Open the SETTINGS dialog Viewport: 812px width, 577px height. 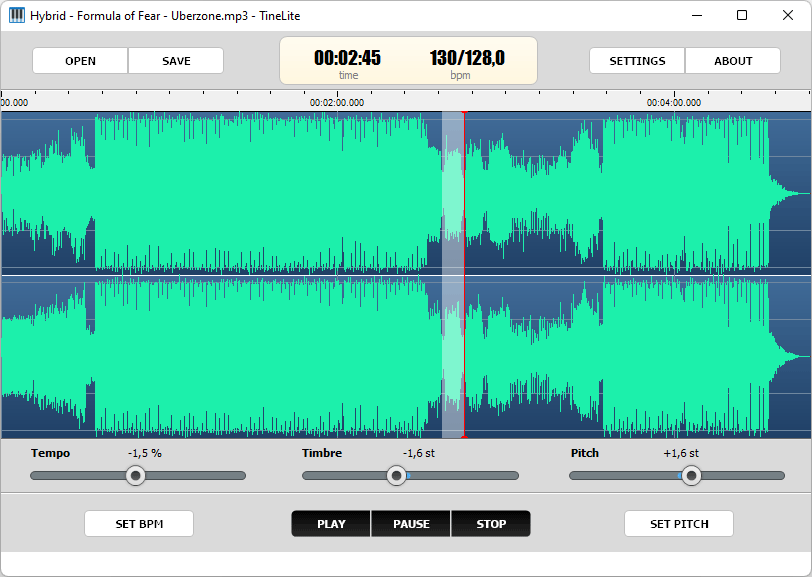(x=637, y=61)
